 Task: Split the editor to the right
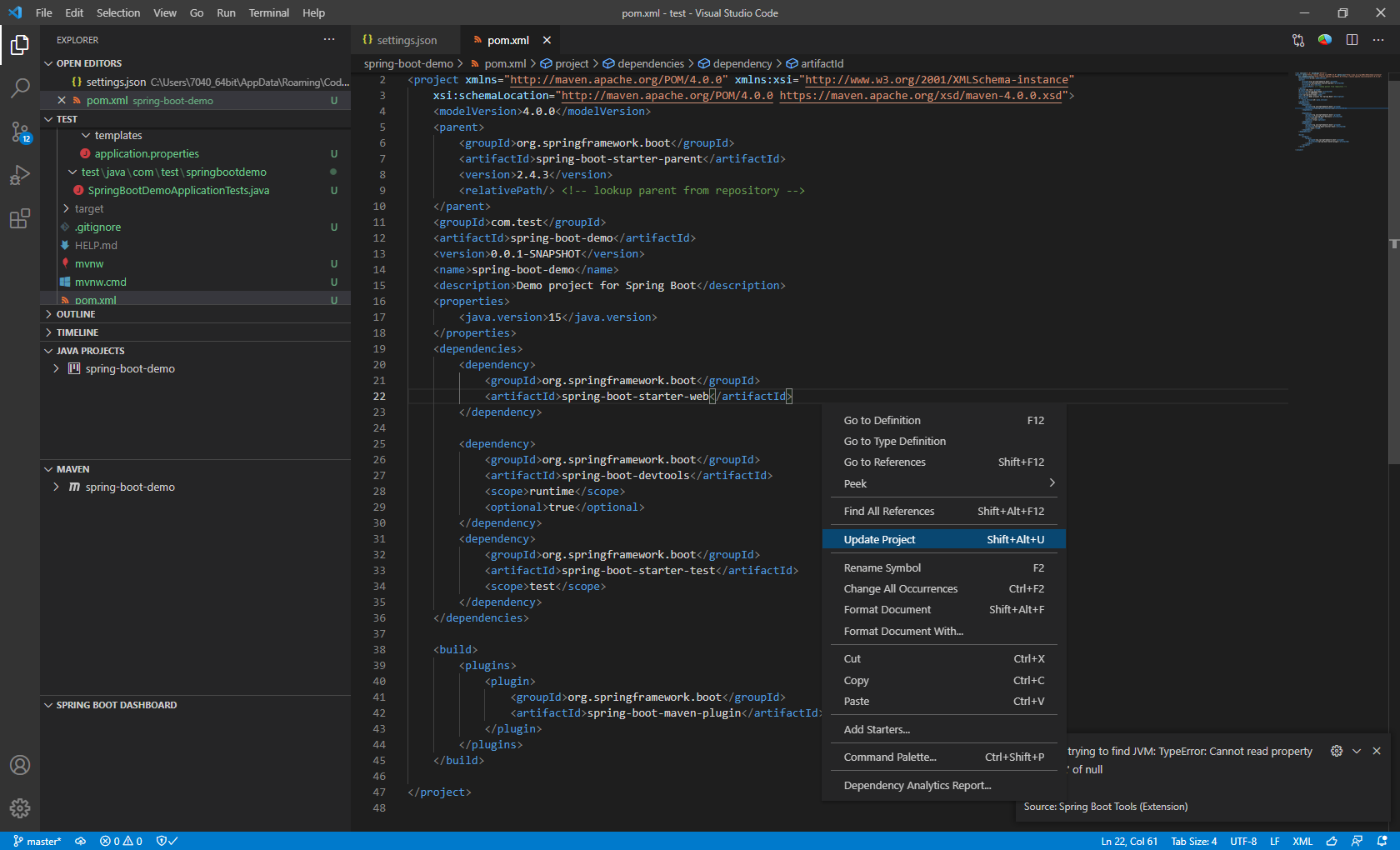(x=1352, y=40)
